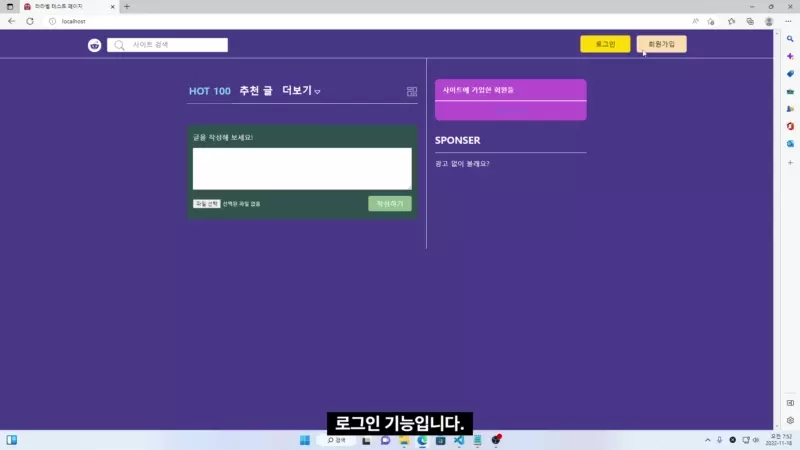Click the page vertical scrollbar

(x=777, y=230)
